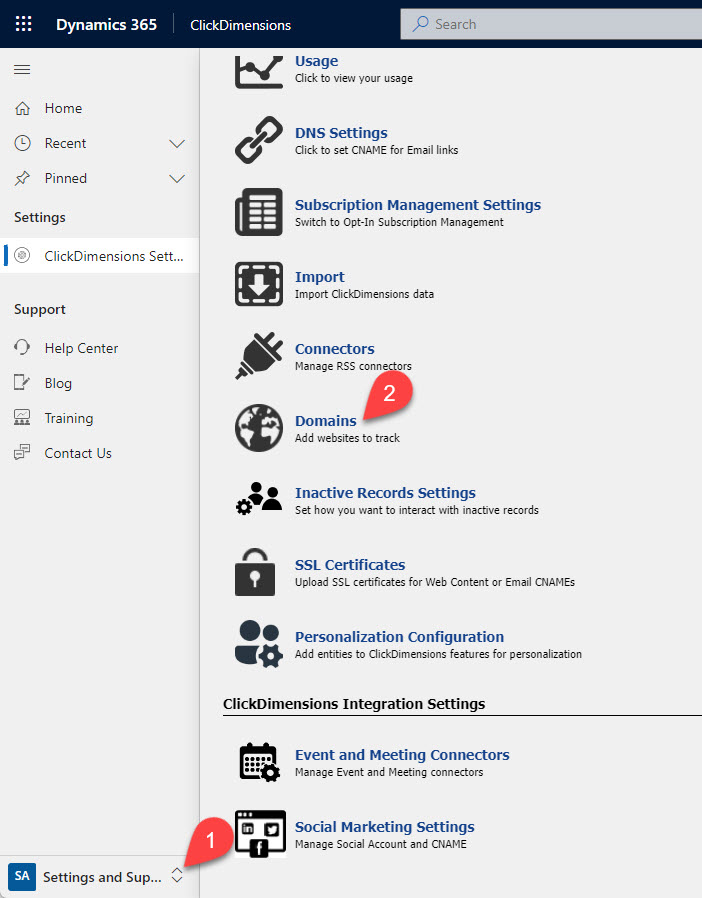Click 'Manage Event and Meeting connectors' text

(x=389, y=772)
